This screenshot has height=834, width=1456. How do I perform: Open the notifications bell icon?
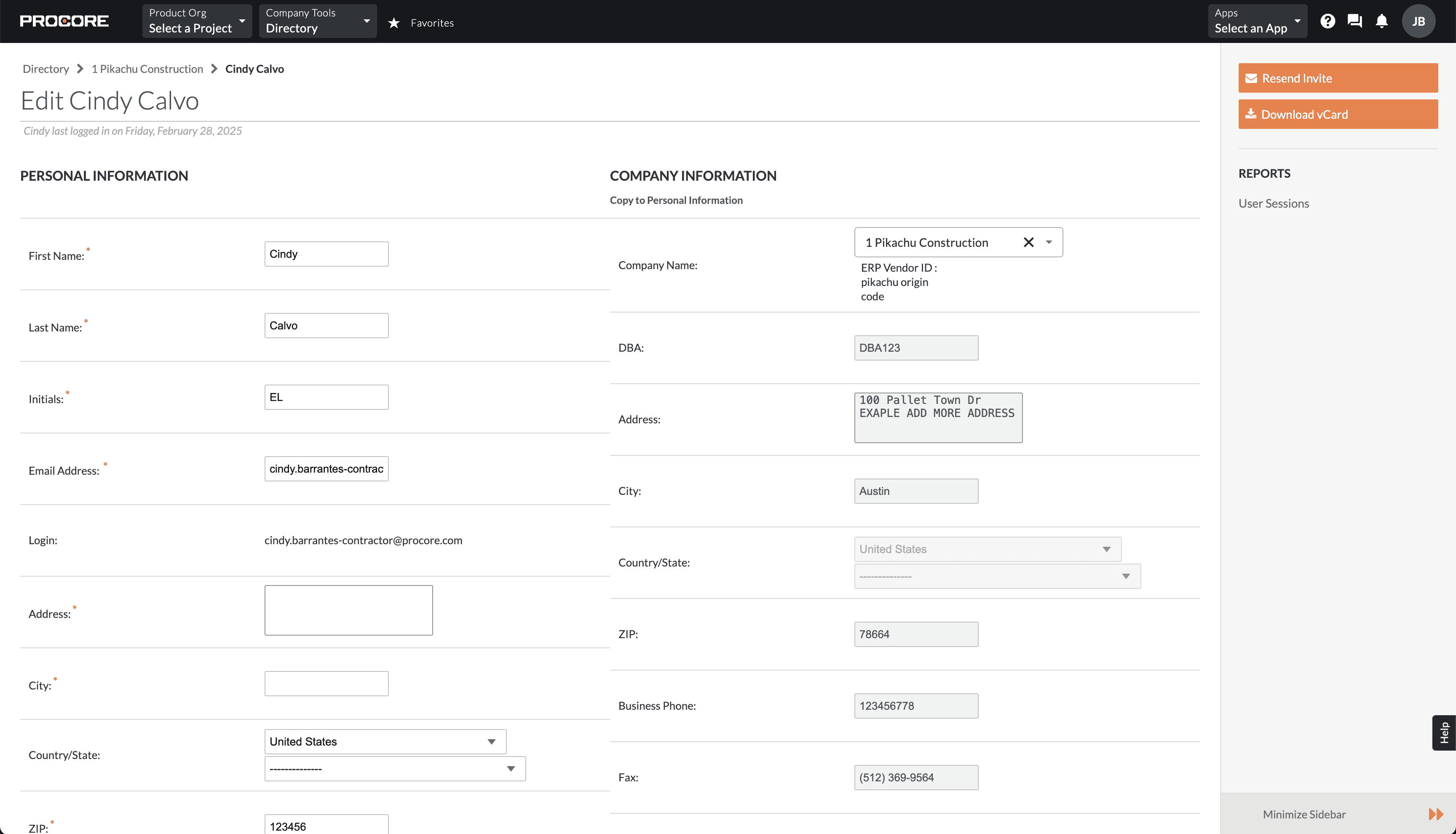coord(1381,21)
